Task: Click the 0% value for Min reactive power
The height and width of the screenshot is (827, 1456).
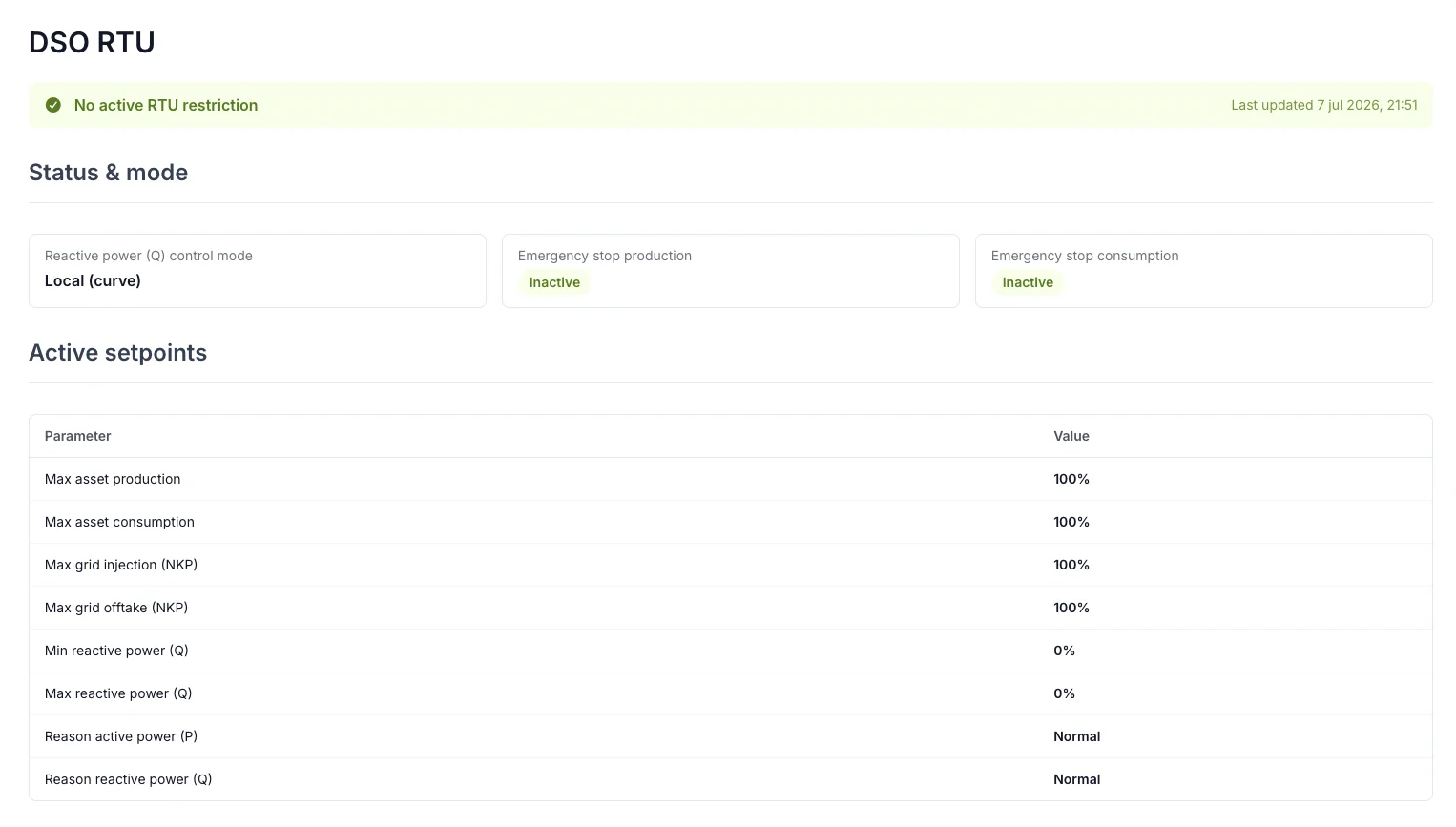Action: [1064, 651]
